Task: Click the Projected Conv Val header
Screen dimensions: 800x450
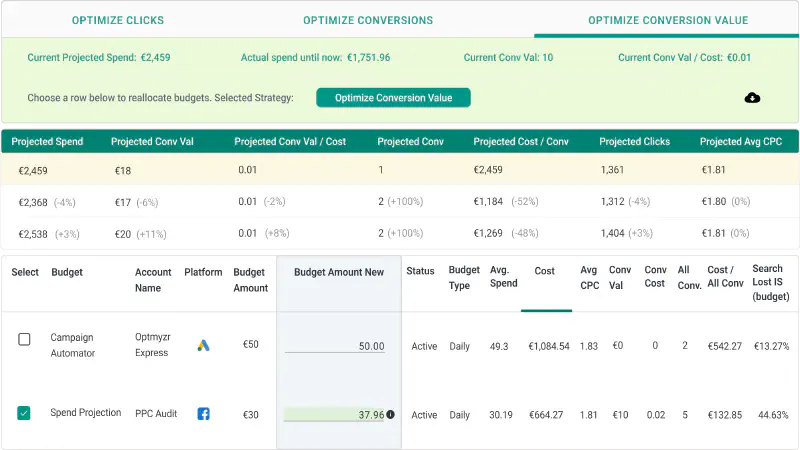Action: pyautogui.click(x=152, y=141)
